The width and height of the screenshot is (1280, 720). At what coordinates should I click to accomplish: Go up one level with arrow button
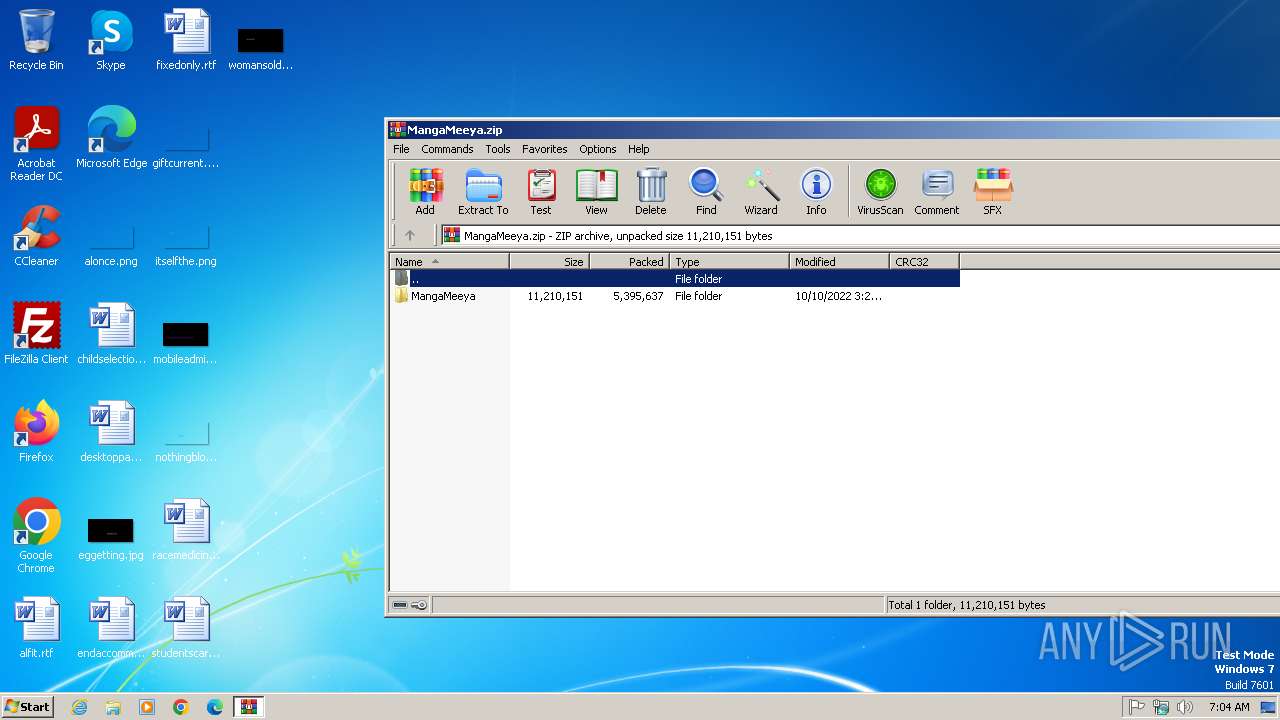tap(410, 236)
